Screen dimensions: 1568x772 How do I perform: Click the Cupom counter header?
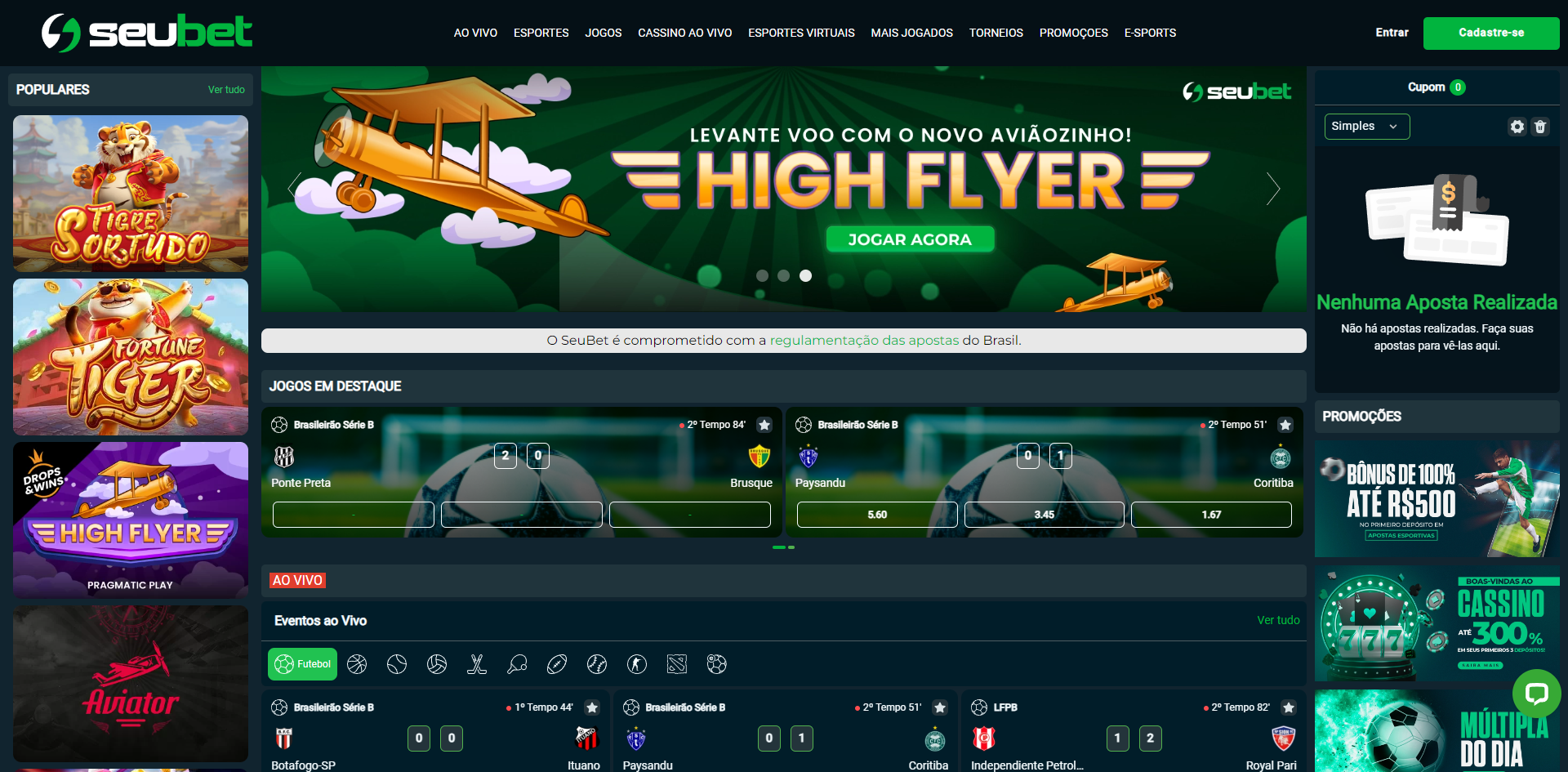point(1437,87)
